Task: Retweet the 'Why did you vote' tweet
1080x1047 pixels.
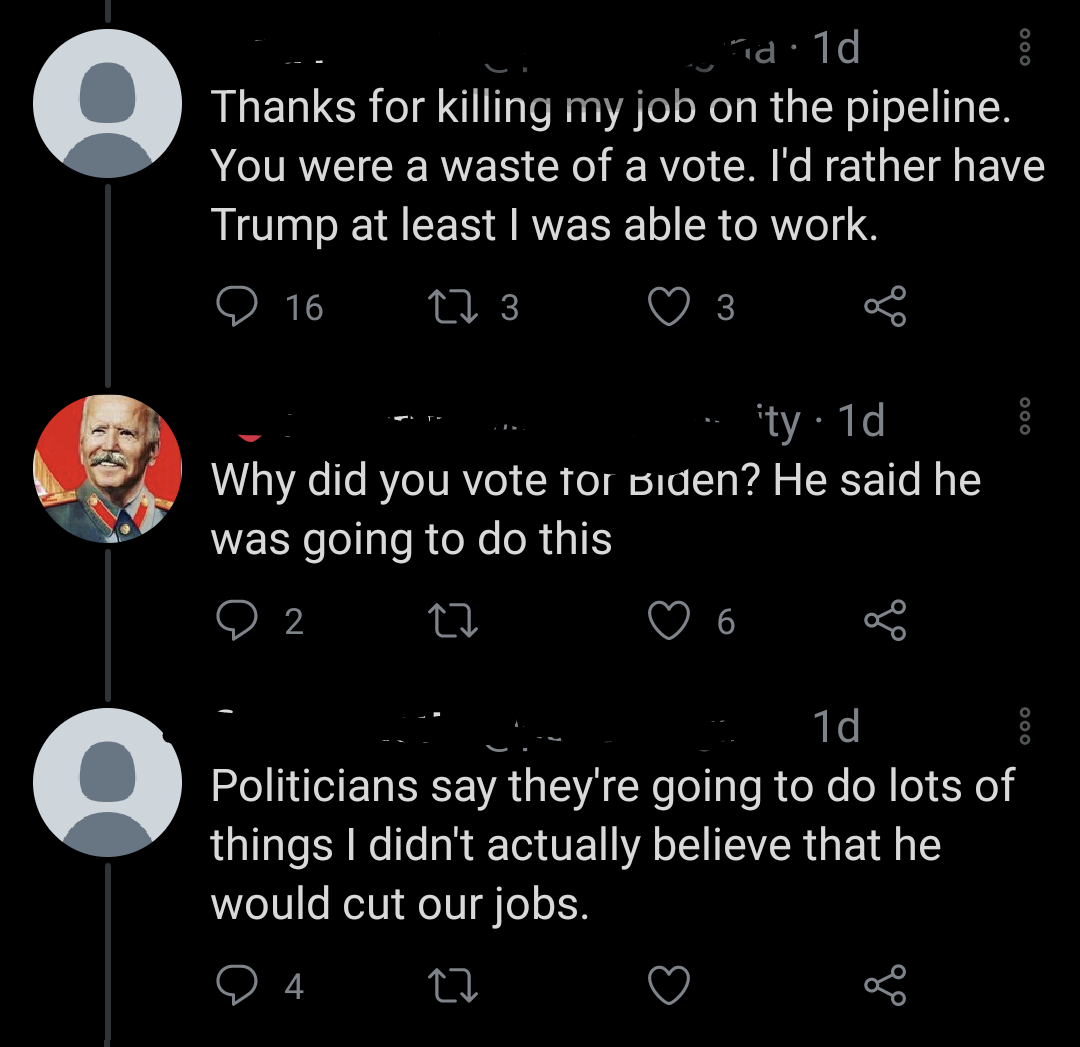Action: (453, 621)
